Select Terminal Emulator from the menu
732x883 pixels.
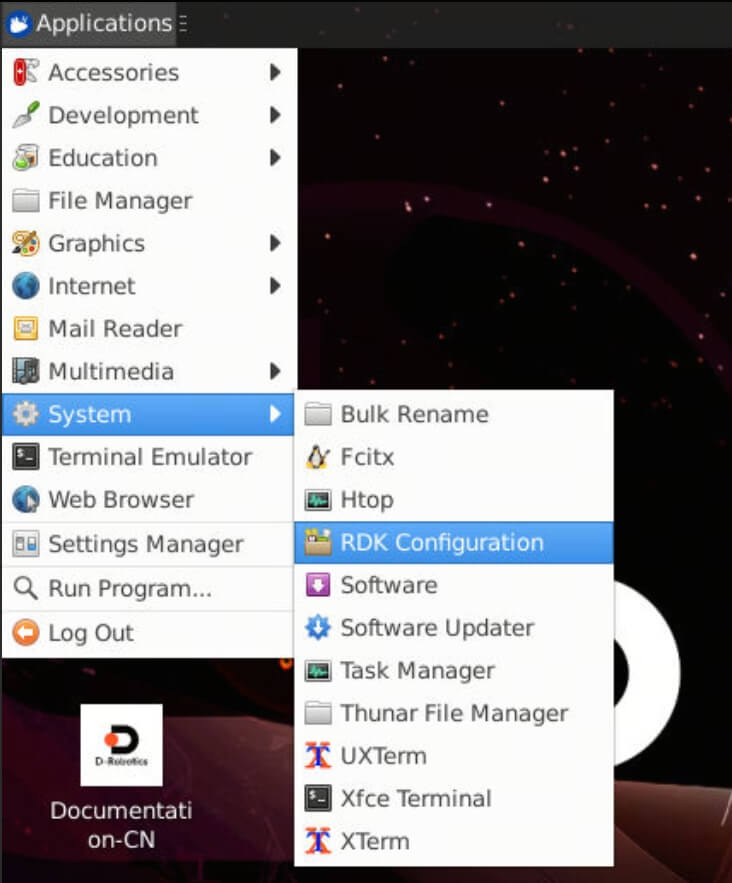pyautogui.click(x=149, y=457)
